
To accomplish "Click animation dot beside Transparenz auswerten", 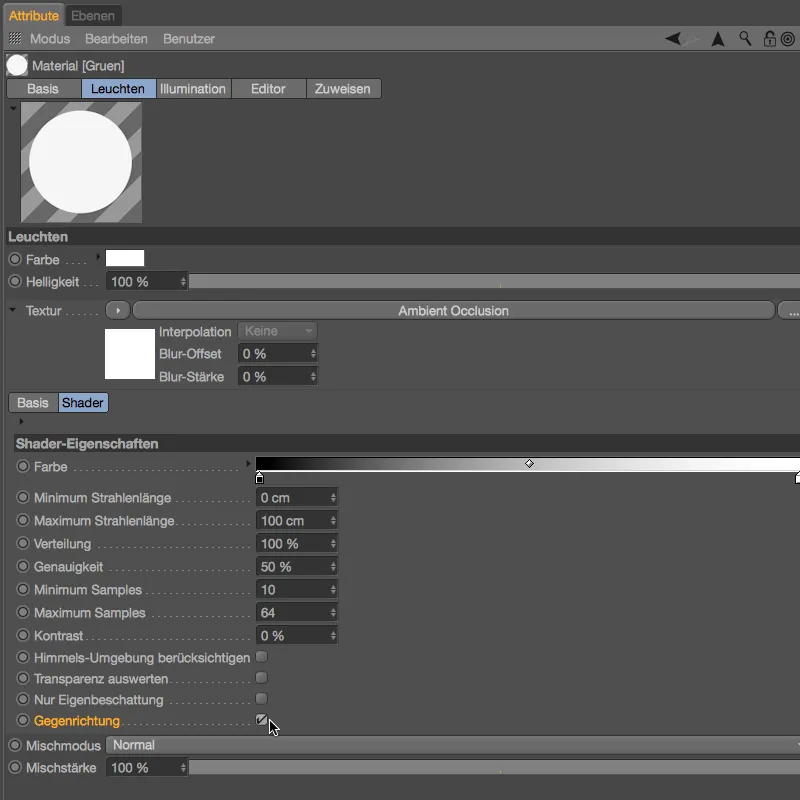I will pyautogui.click(x=23, y=678).
